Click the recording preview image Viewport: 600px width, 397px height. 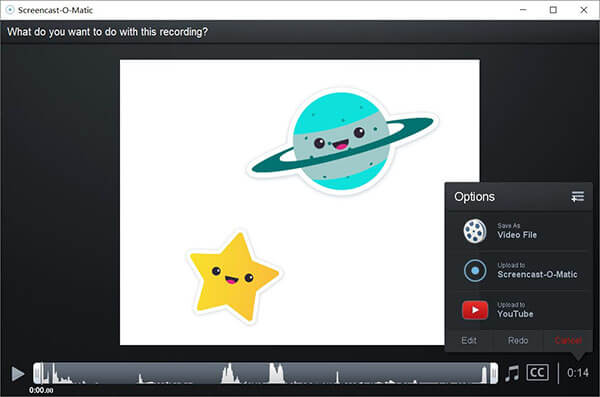tap(300, 202)
